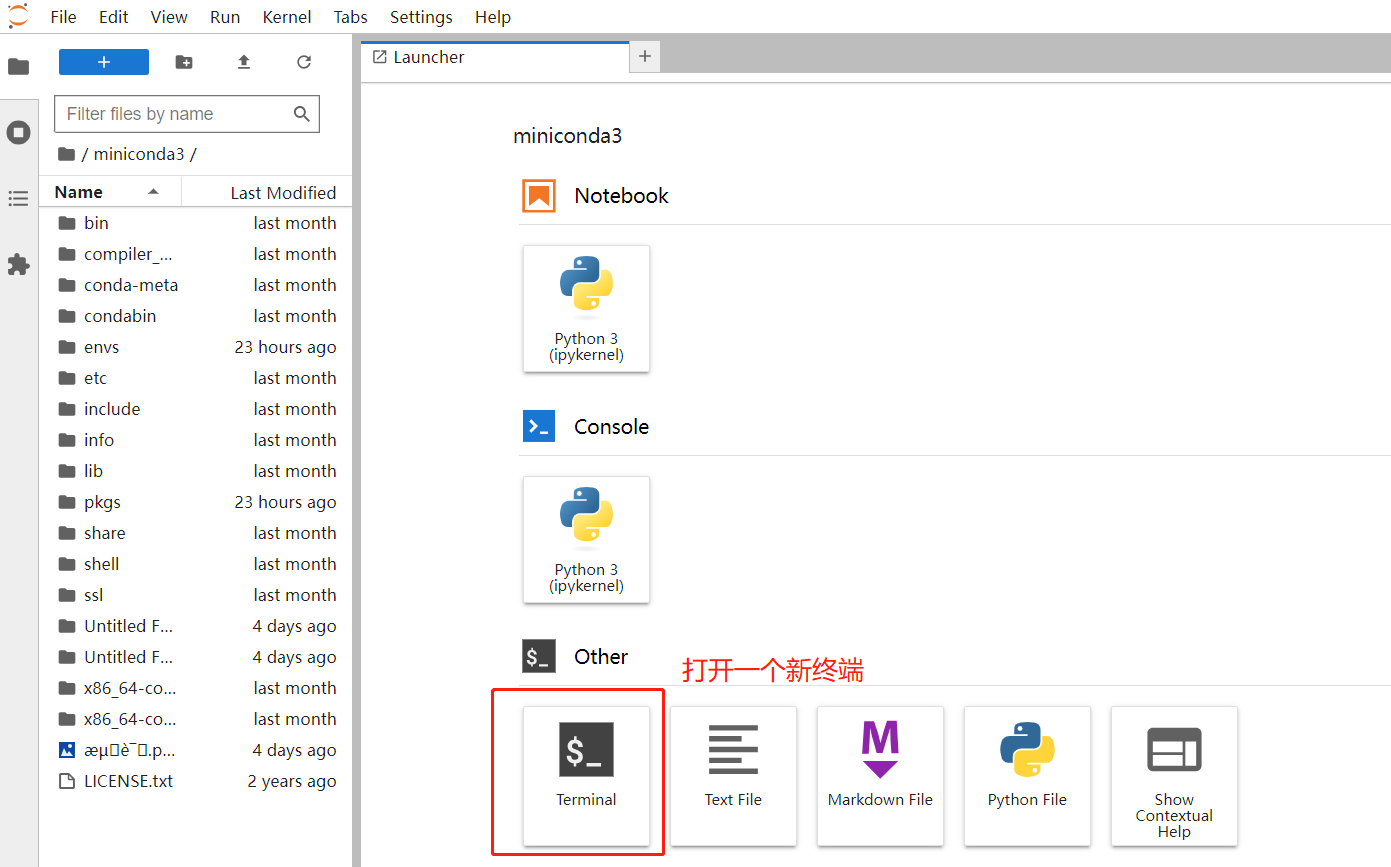
Task: Select the info folder
Action: click(x=196, y=440)
